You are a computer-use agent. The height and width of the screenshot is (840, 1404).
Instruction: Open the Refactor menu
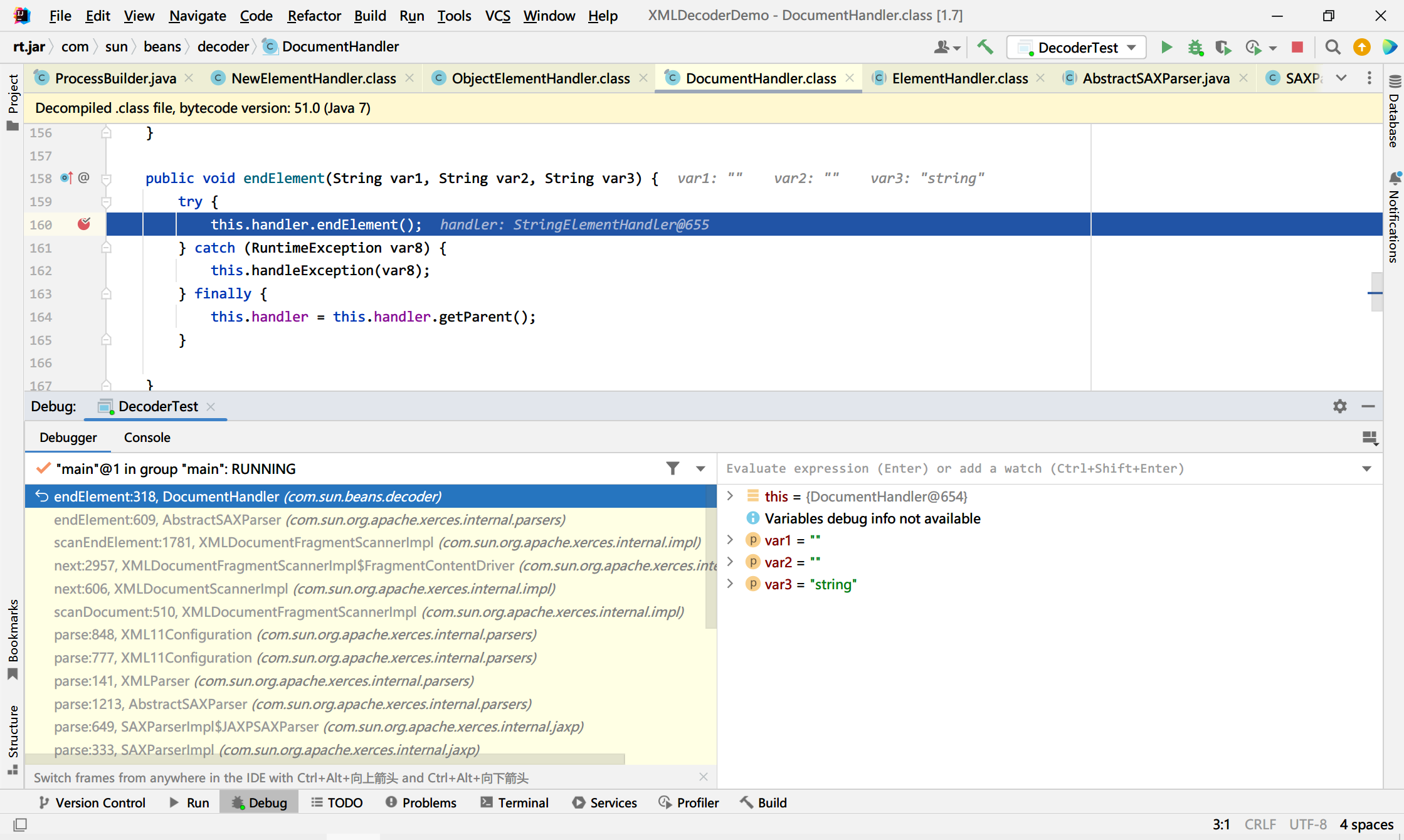point(314,16)
